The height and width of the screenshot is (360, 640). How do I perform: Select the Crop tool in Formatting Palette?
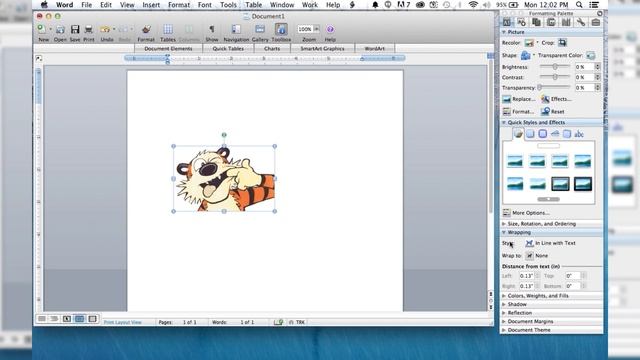tap(562, 42)
